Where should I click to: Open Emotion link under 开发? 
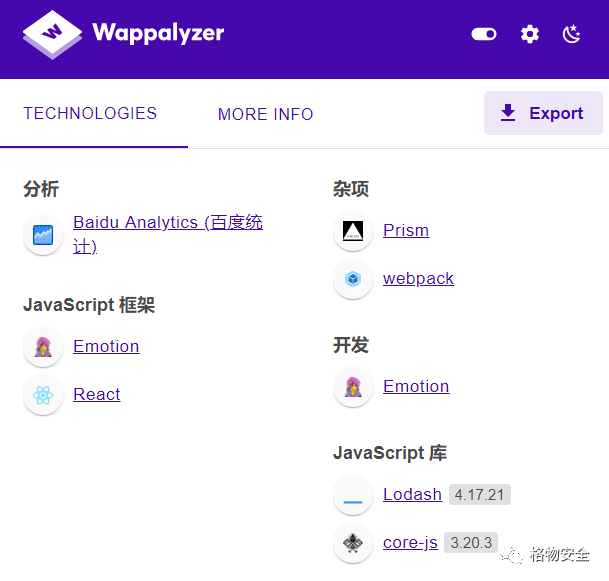pos(416,386)
